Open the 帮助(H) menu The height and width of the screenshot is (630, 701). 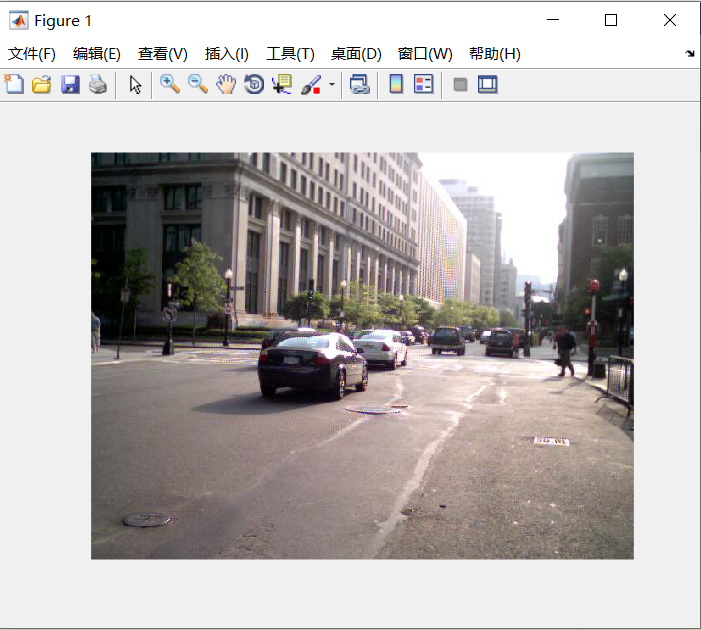494,54
